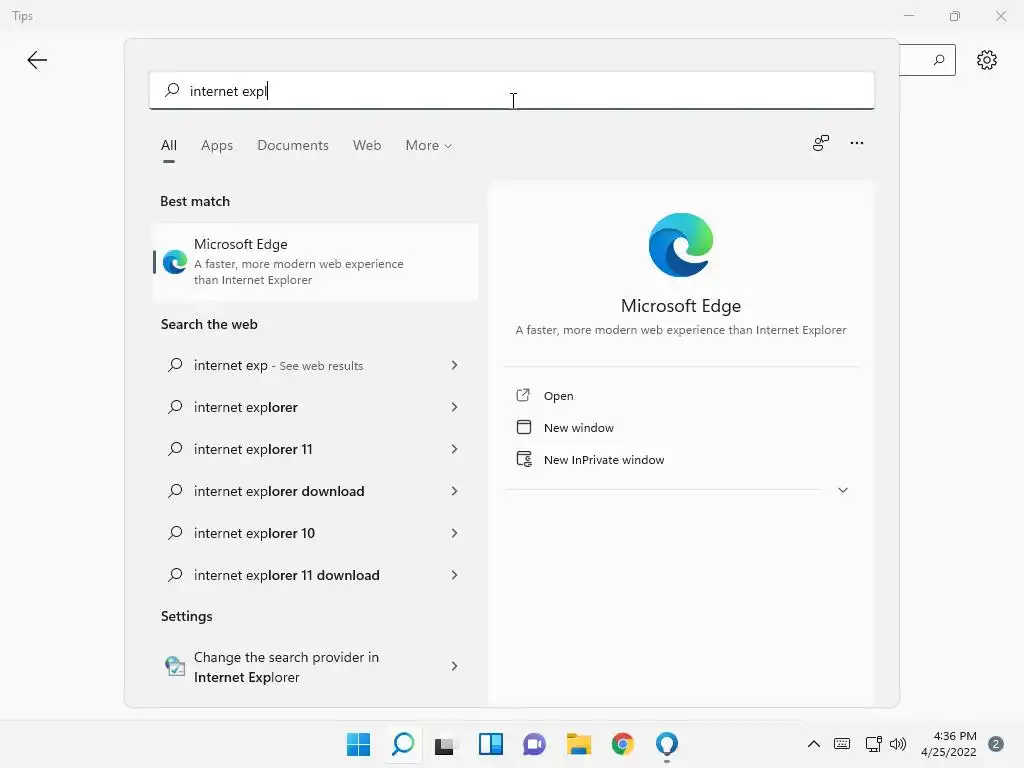Select 'internet explorer download' suggestion text
The image size is (1024, 768).
[x=279, y=491]
